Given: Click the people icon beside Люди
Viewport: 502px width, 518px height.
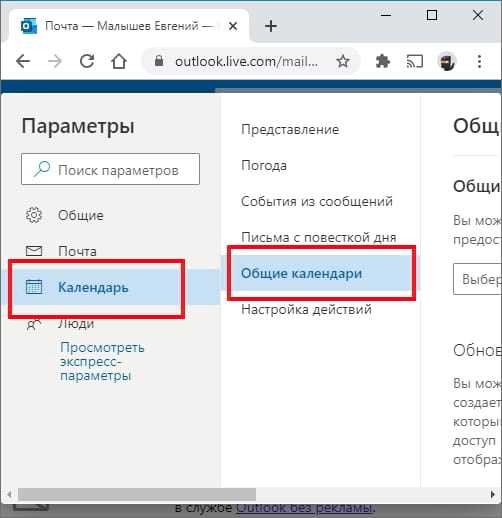Looking at the screenshot, I should pyautogui.click(x=34, y=324).
